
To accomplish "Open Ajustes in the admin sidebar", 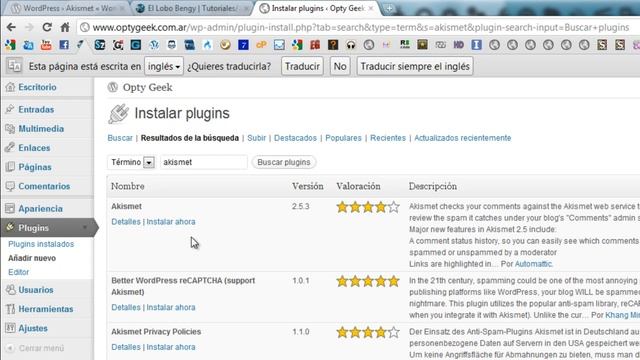I will (x=33, y=328).
